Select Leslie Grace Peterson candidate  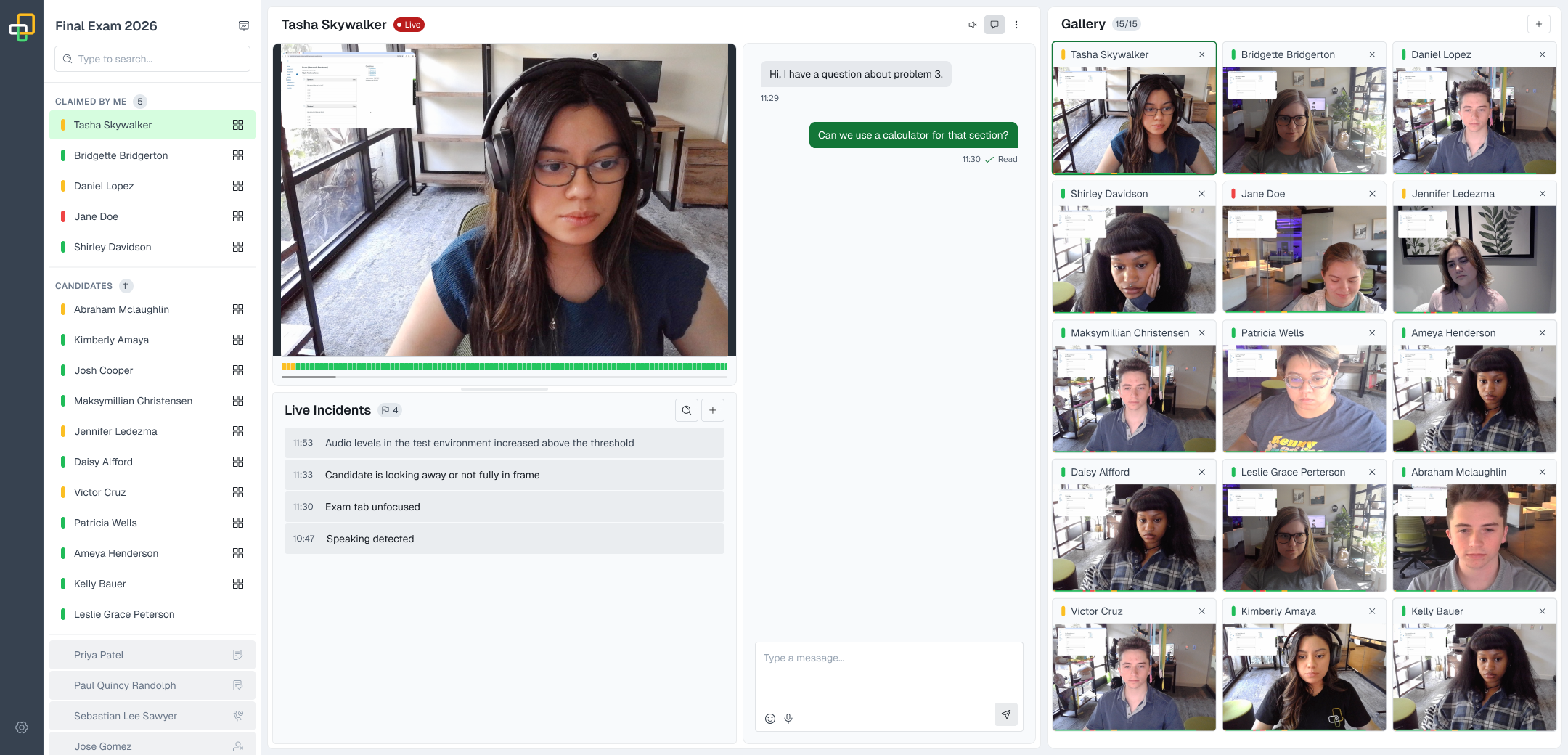pyautogui.click(x=152, y=614)
